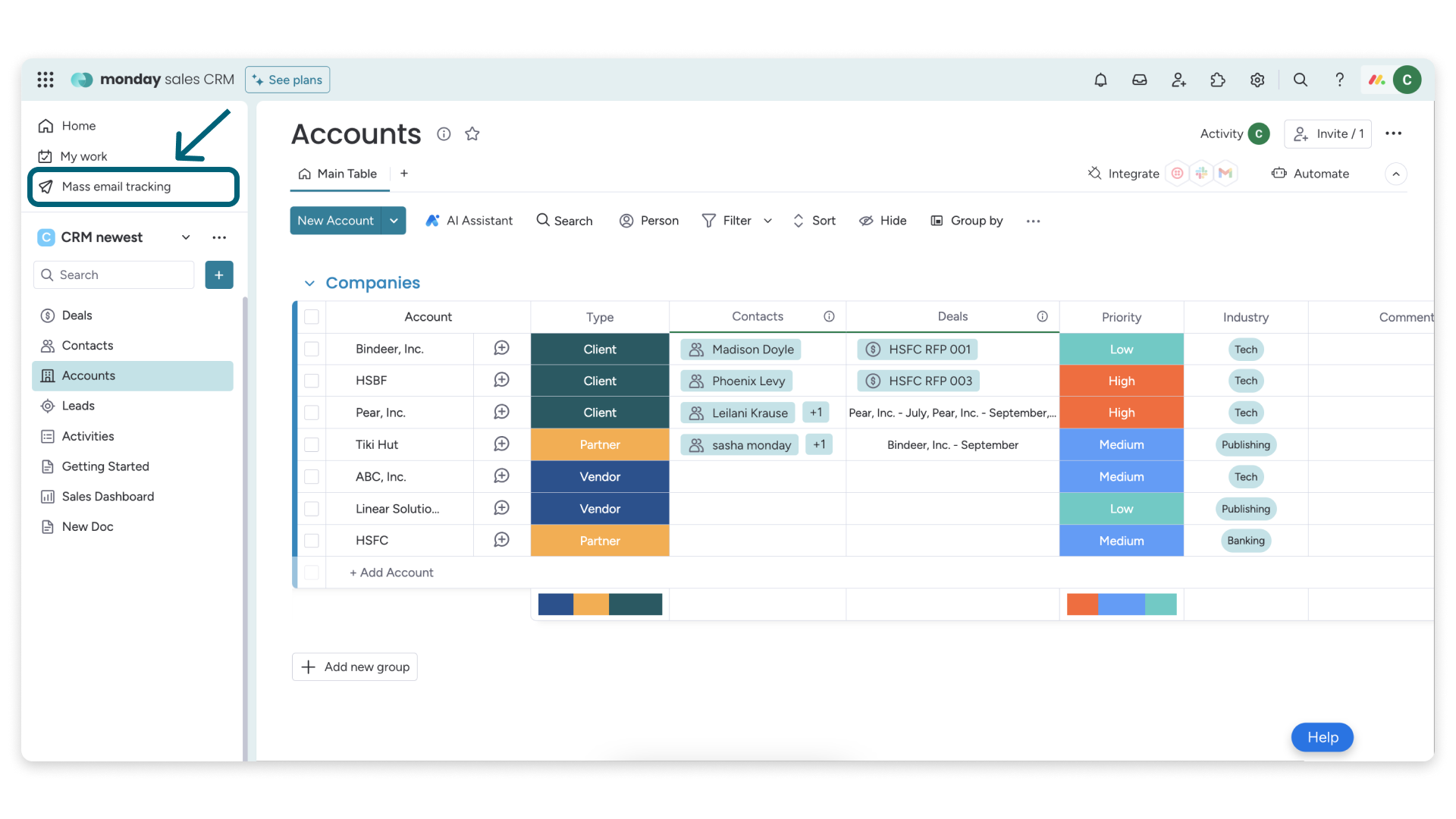Open board options three dots menu
1456x819 pixels.
1394,133
